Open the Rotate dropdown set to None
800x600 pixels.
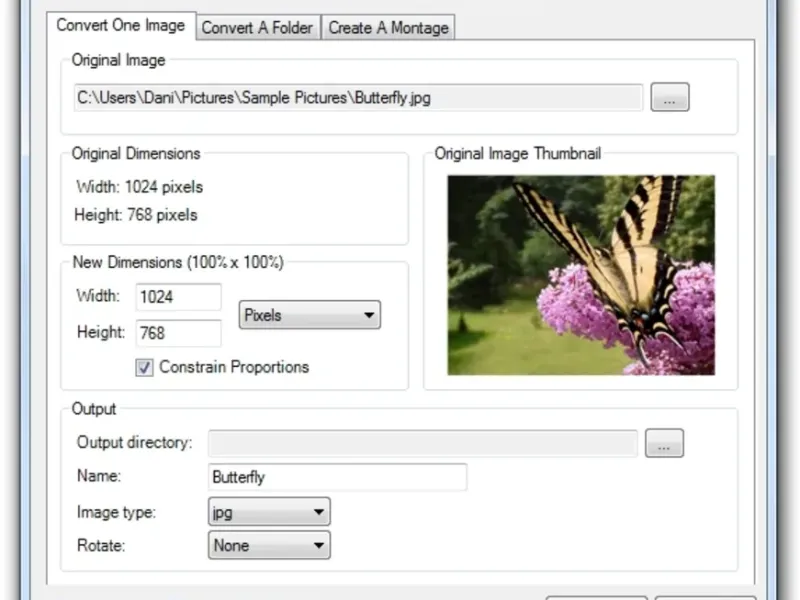[269, 545]
